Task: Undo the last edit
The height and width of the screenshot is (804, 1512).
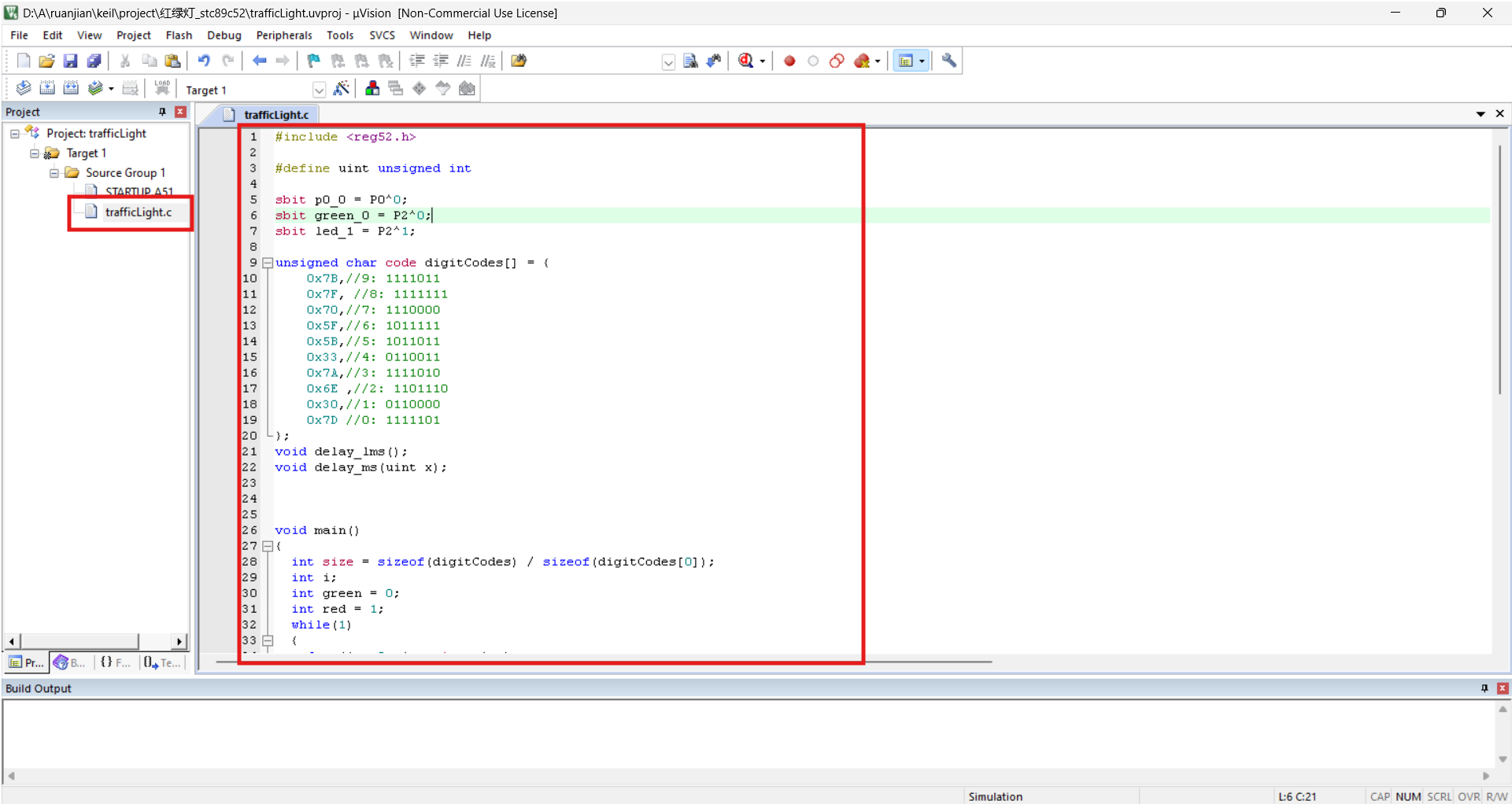Action: click(x=204, y=61)
